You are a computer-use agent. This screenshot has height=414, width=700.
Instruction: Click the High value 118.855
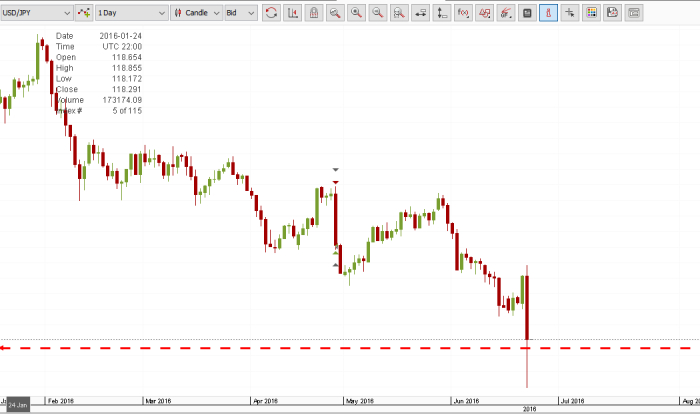tap(127, 68)
